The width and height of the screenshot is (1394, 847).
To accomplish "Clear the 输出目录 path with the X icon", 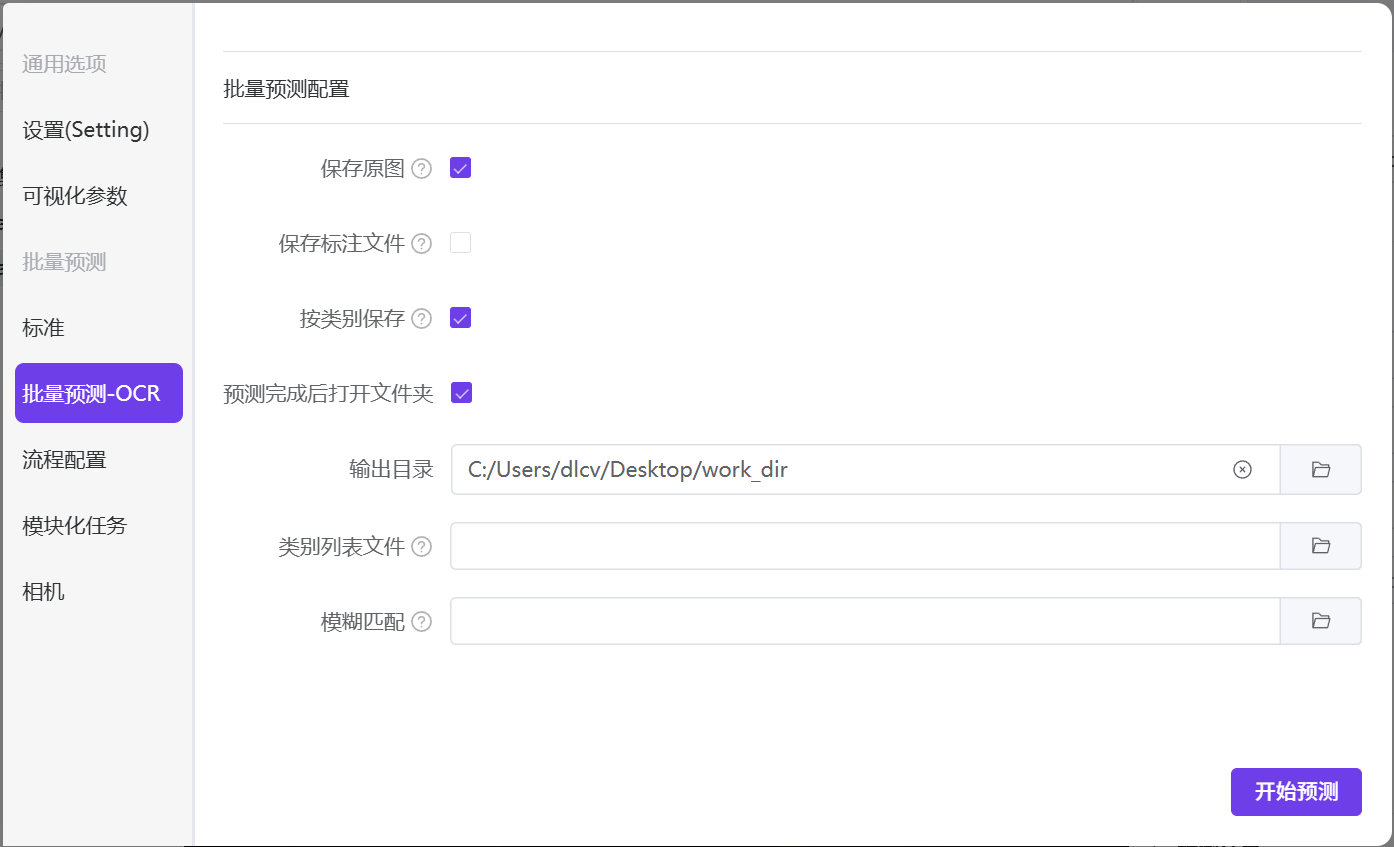I will coord(1242,470).
